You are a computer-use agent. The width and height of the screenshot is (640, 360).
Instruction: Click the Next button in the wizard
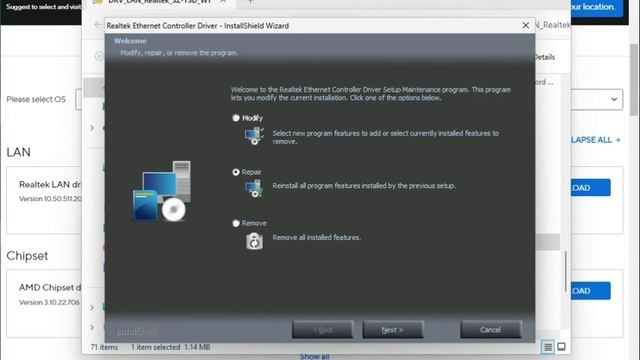[x=393, y=329]
